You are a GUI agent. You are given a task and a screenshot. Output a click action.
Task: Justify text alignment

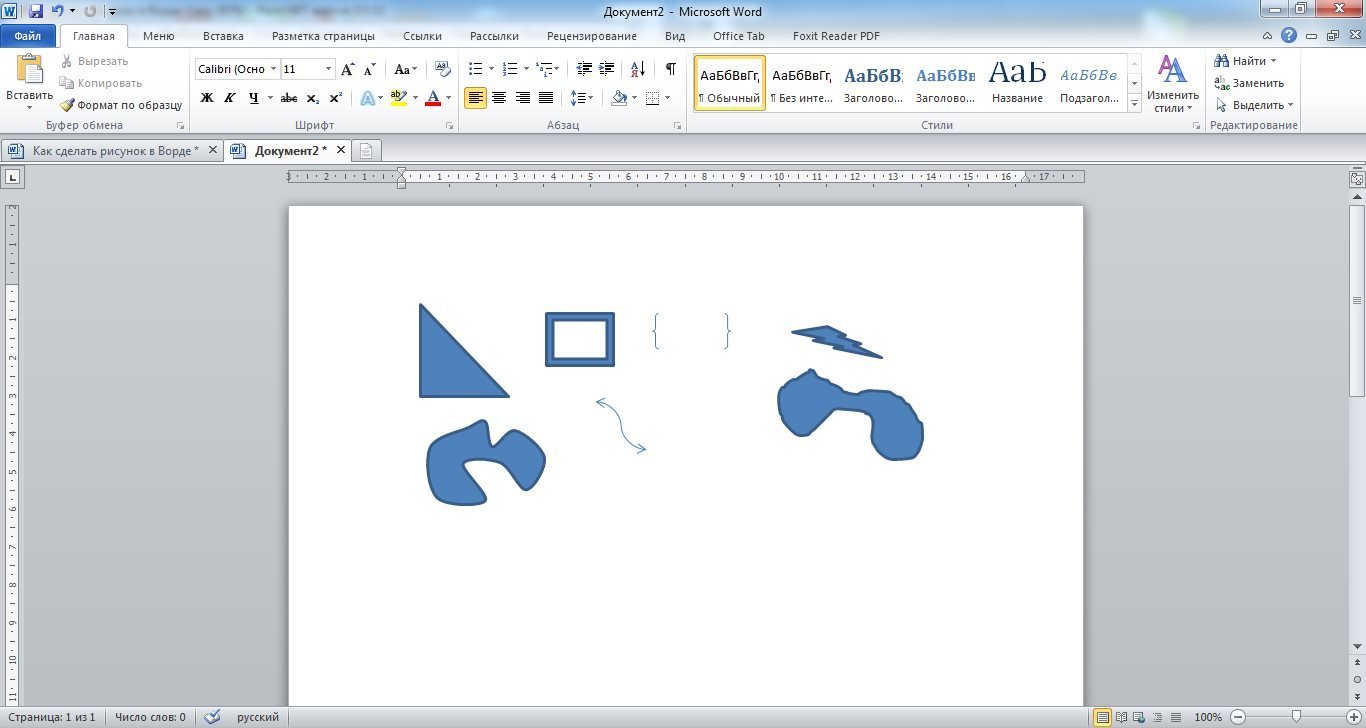546,98
